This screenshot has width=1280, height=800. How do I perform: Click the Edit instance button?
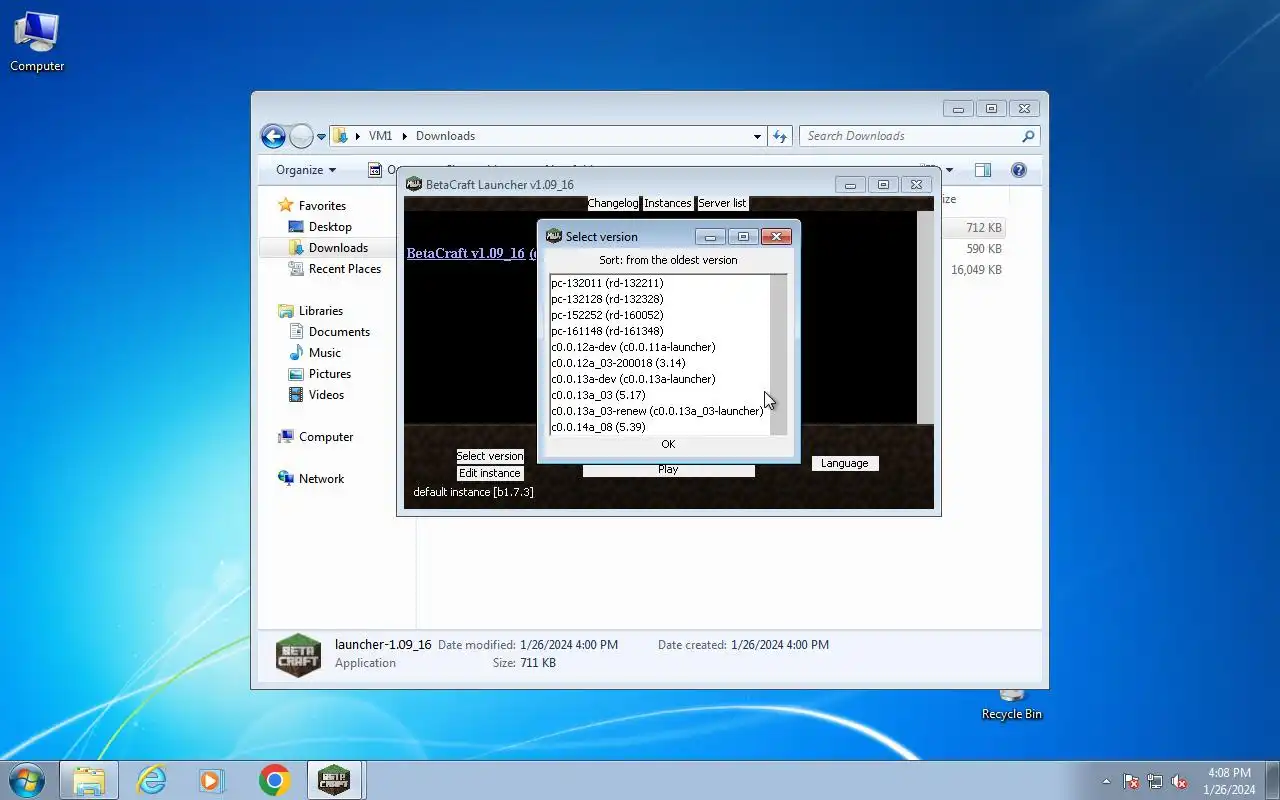[x=490, y=473]
